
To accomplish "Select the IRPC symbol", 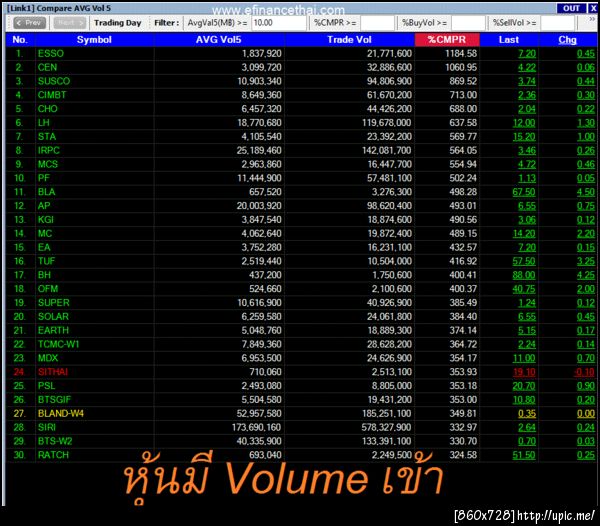I will pos(49,150).
